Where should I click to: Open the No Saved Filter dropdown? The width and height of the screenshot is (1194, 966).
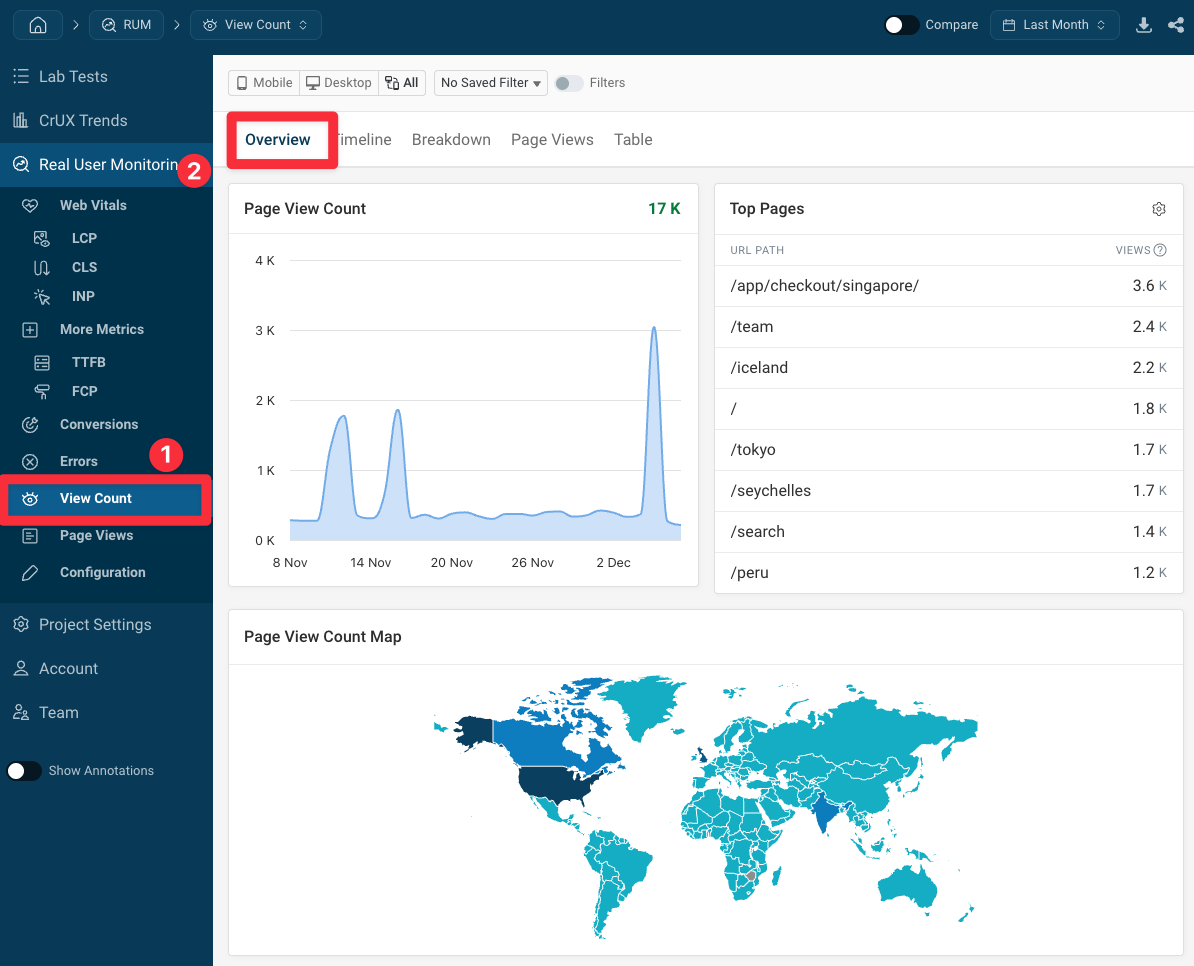[x=490, y=82]
